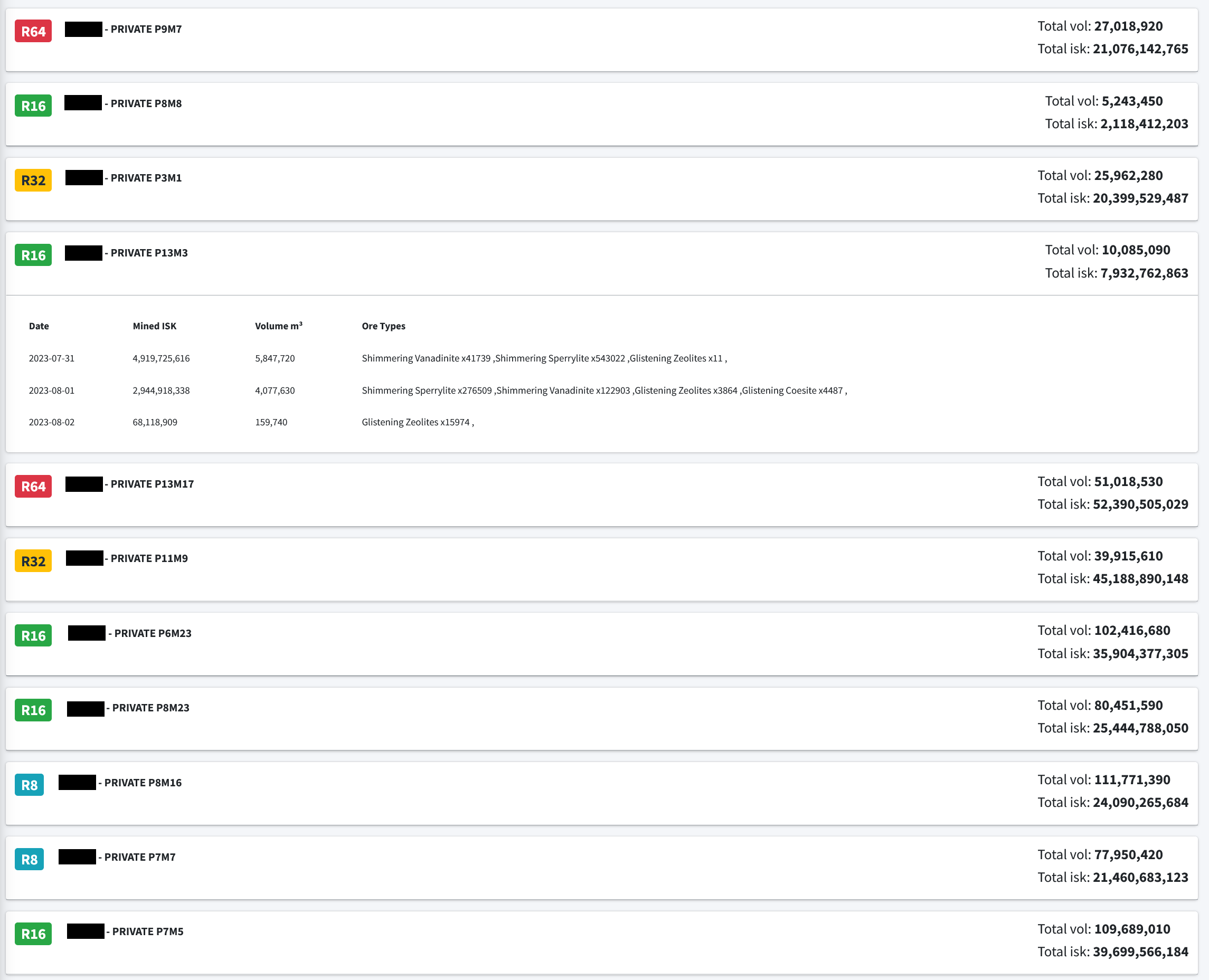
Task: Collapse the PRIVATE P13M3 moon details
Action: (x=149, y=253)
